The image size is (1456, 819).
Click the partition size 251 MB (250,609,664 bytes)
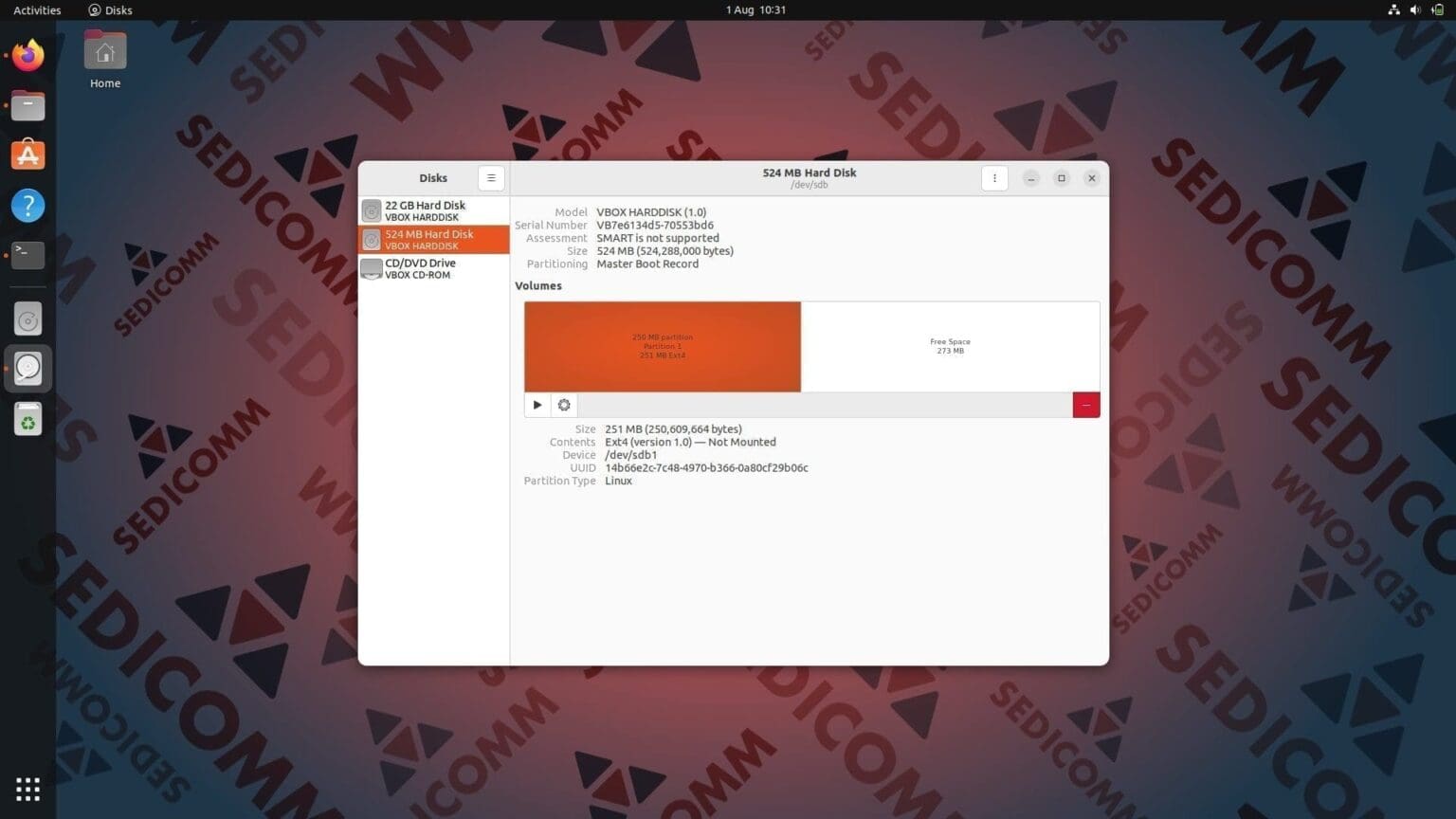[x=673, y=429]
